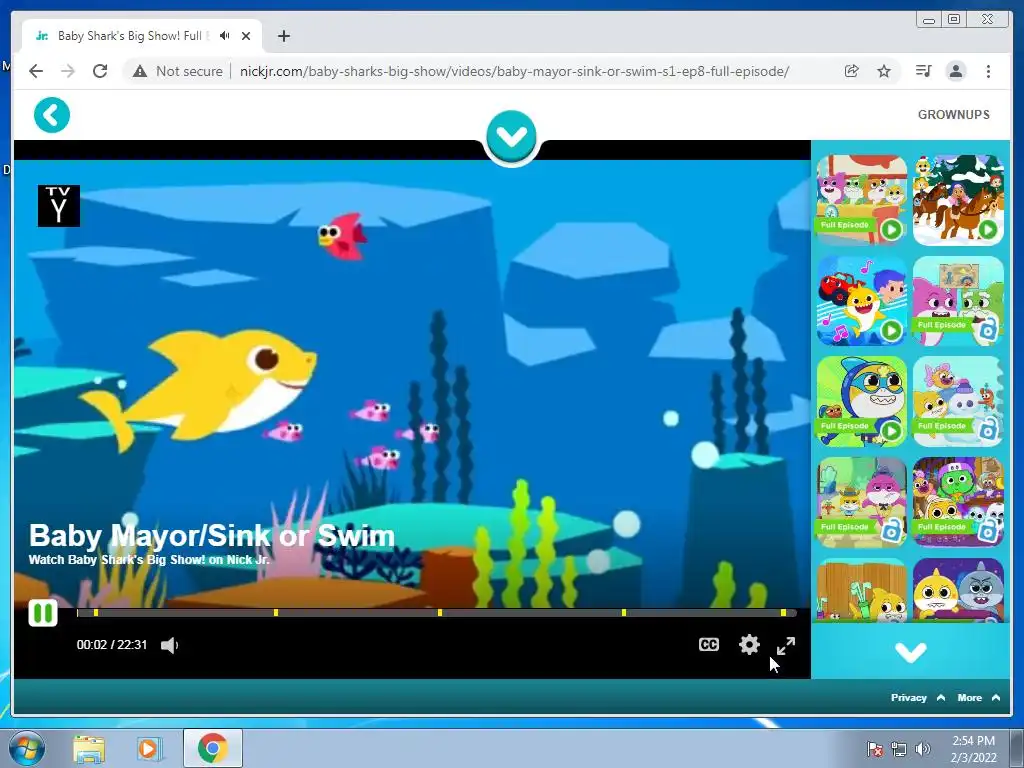Screen dimensions: 1024x768
Task: Open the red monster truck music video thumbnail
Action: [862, 300]
